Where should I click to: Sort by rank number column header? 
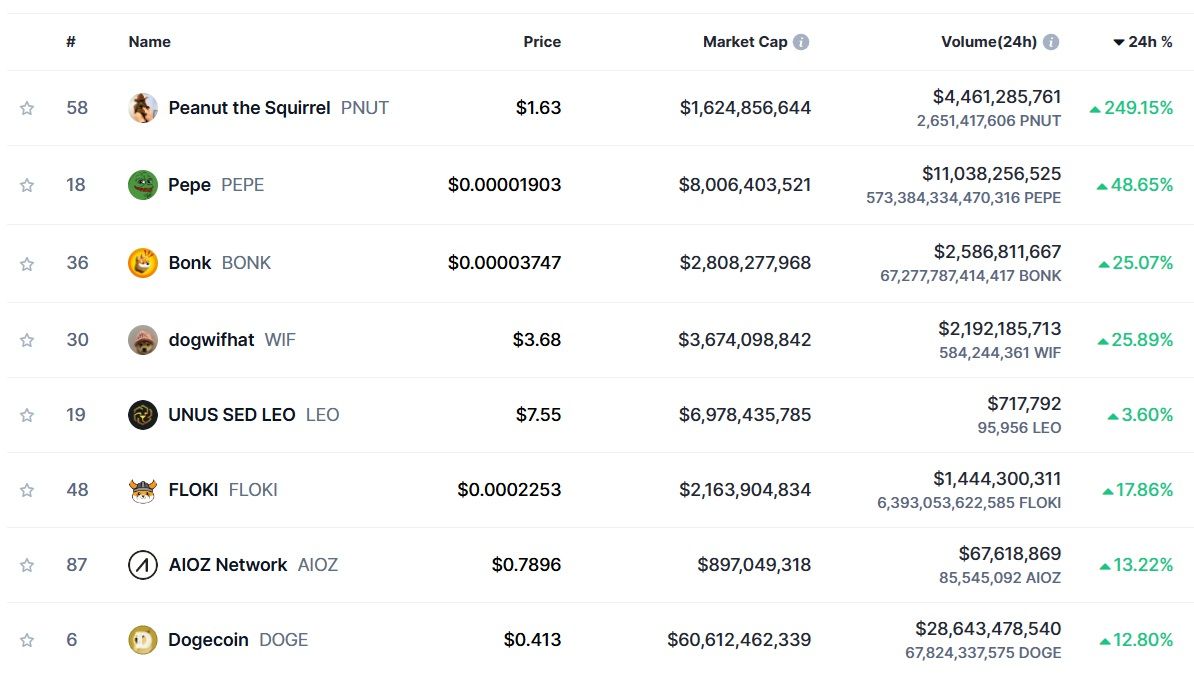click(71, 42)
